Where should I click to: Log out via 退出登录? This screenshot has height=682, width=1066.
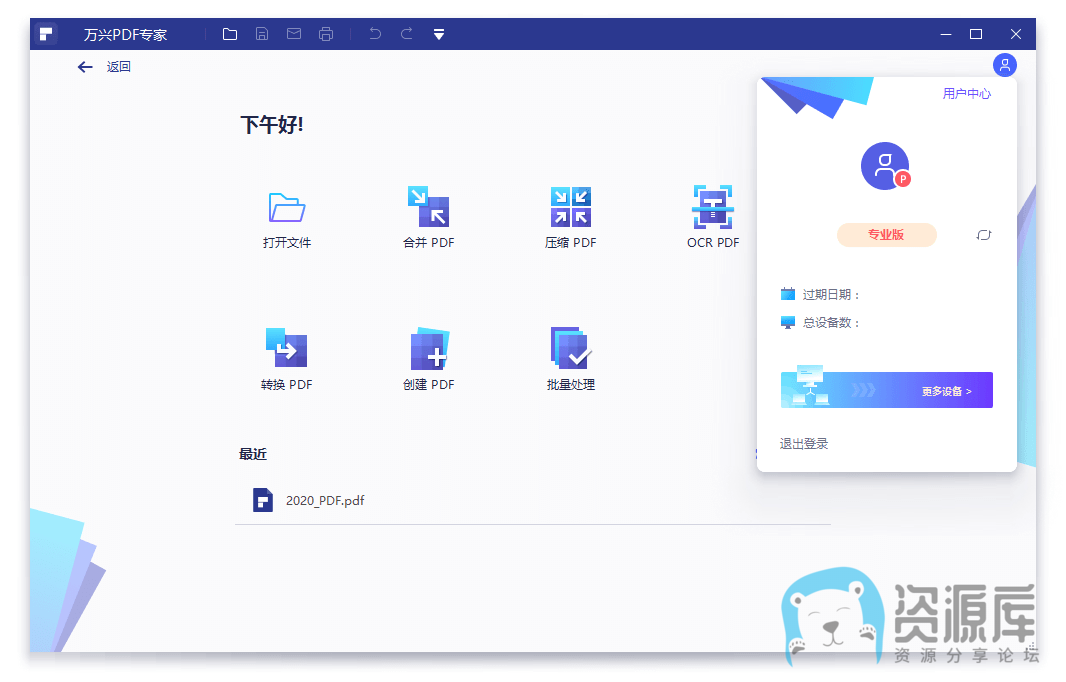(804, 444)
